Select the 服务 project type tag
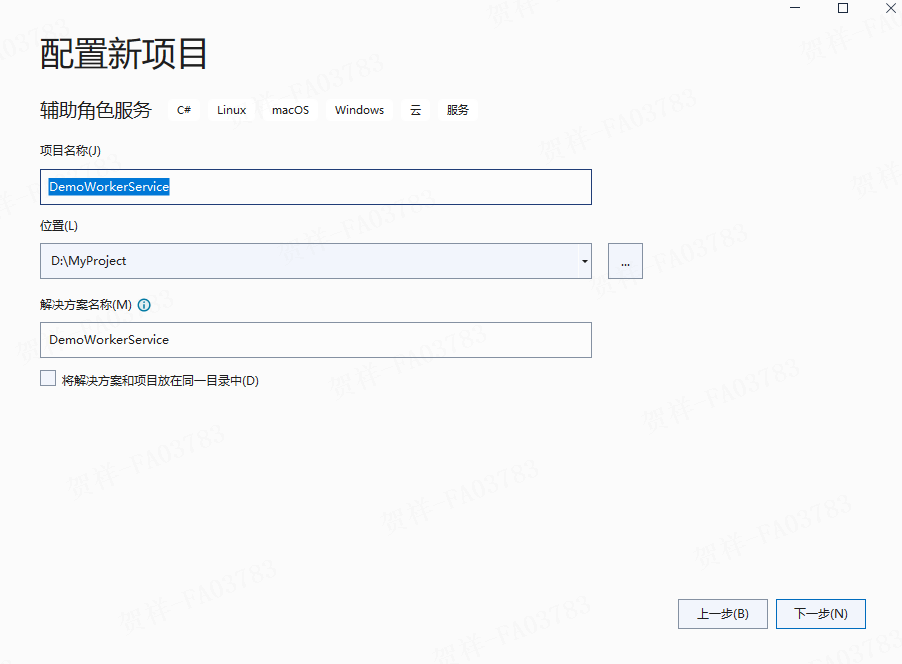Screen dimensions: 902x664 point(457,110)
